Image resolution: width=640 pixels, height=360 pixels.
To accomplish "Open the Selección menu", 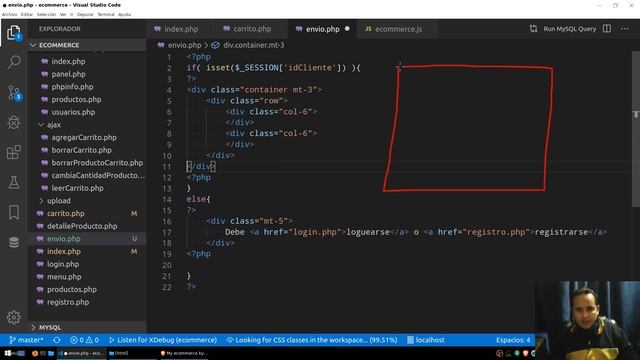I will [x=46, y=14].
